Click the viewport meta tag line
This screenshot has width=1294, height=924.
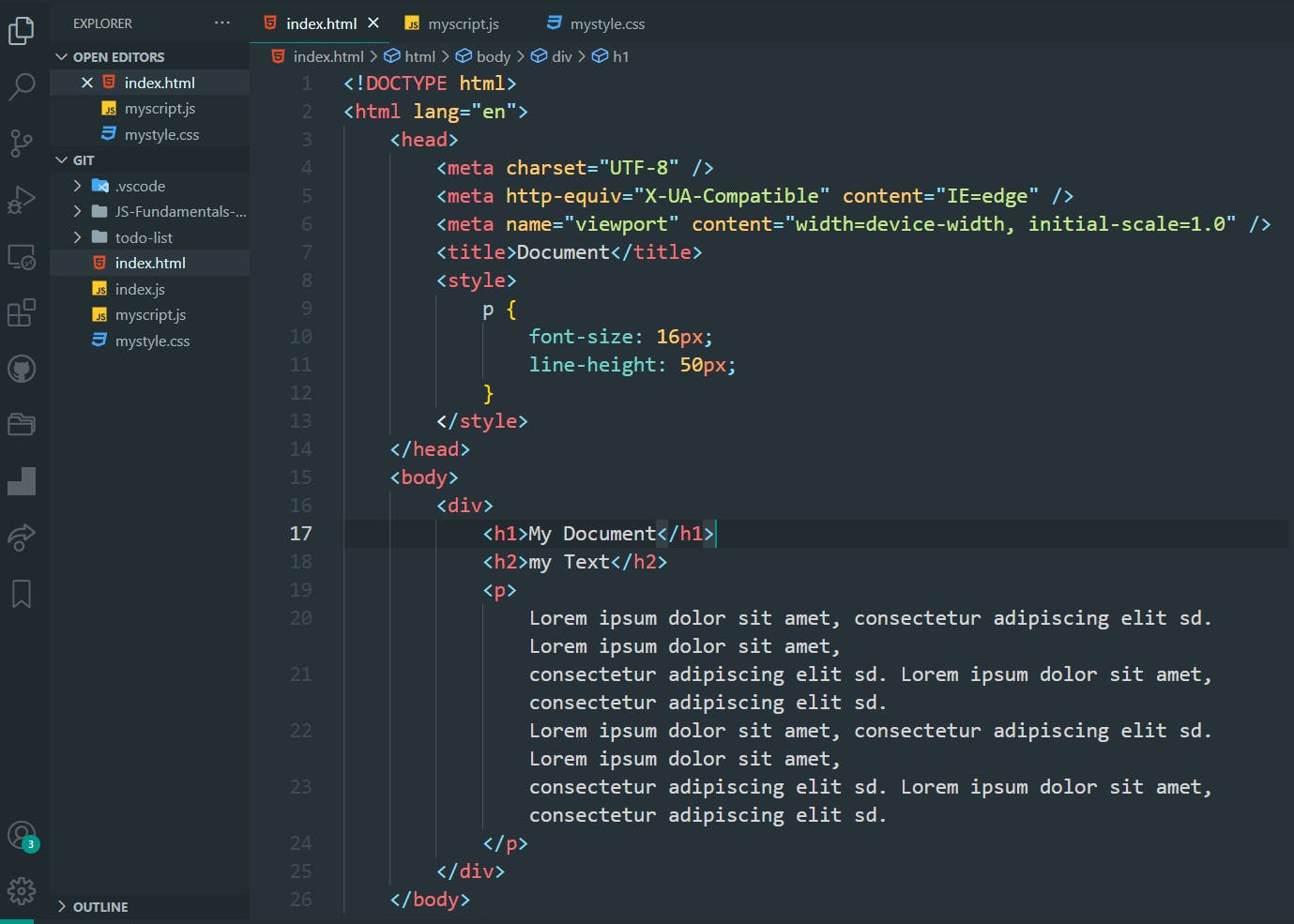pyautogui.click(x=854, y=224)
